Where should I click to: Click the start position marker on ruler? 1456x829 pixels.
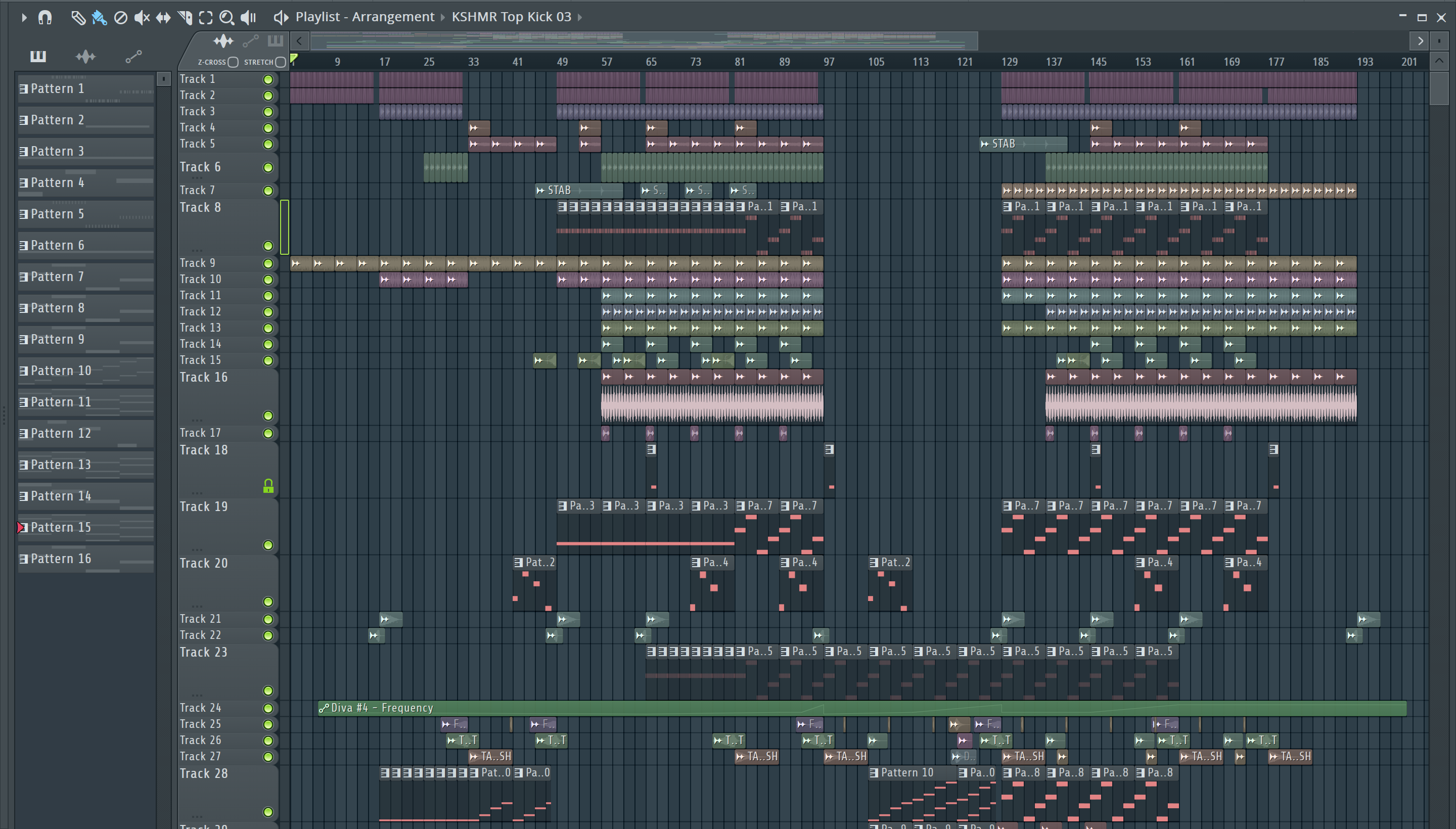pos(294,58)
